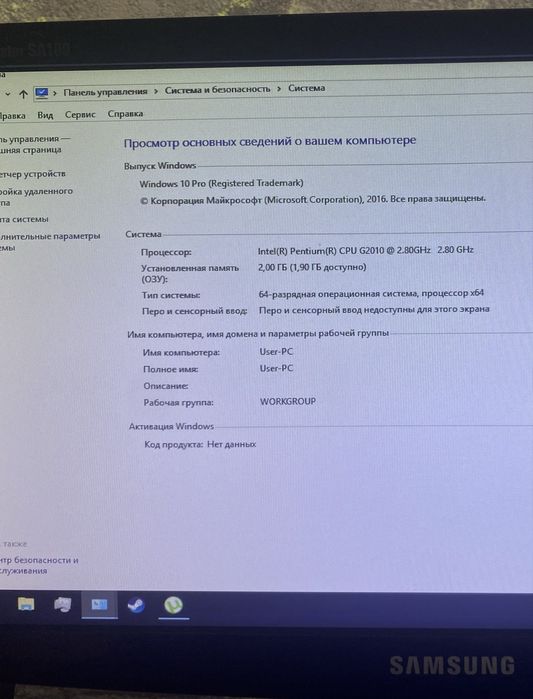Go to Система и безопасность breadcrumb
Screen dimensions: 533x699
[x=217, y=90]
